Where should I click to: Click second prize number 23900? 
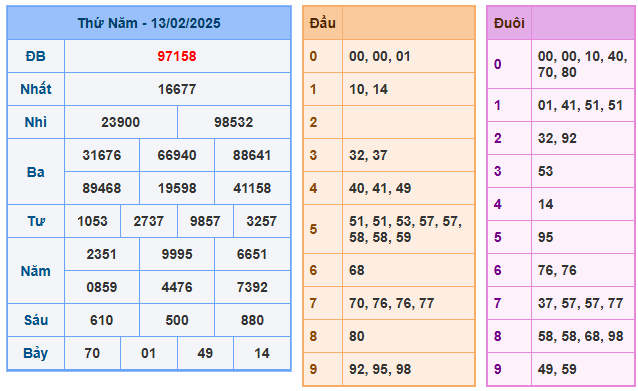click(120, 122)
